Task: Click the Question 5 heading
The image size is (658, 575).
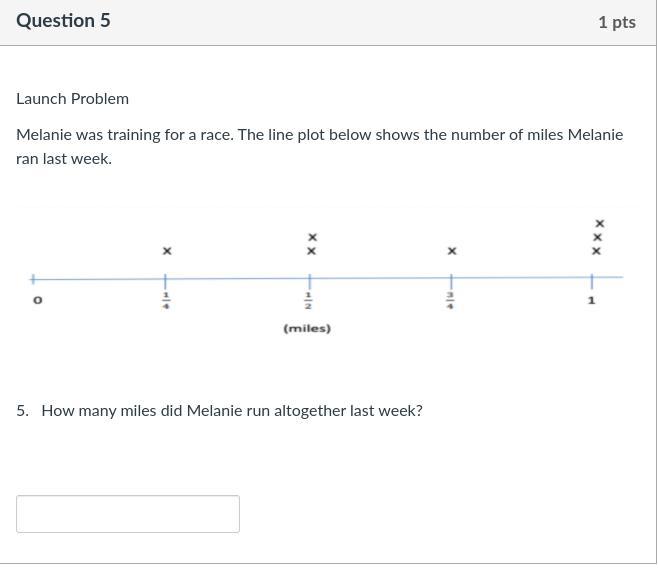Action: click(x=63, y=21)
